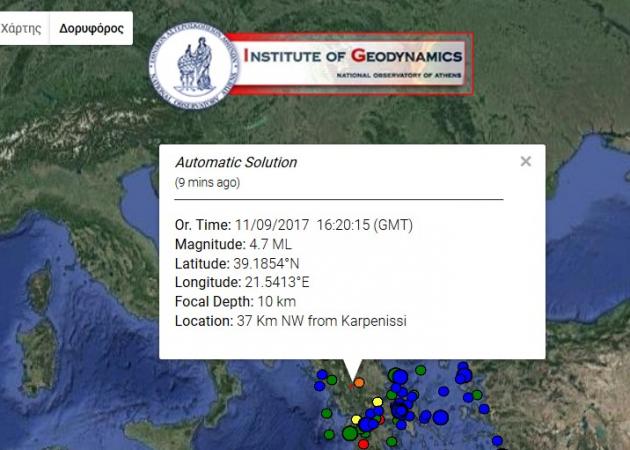Close the Automatic Solution popup
The image size is (630, 450).
coord(526,161)
